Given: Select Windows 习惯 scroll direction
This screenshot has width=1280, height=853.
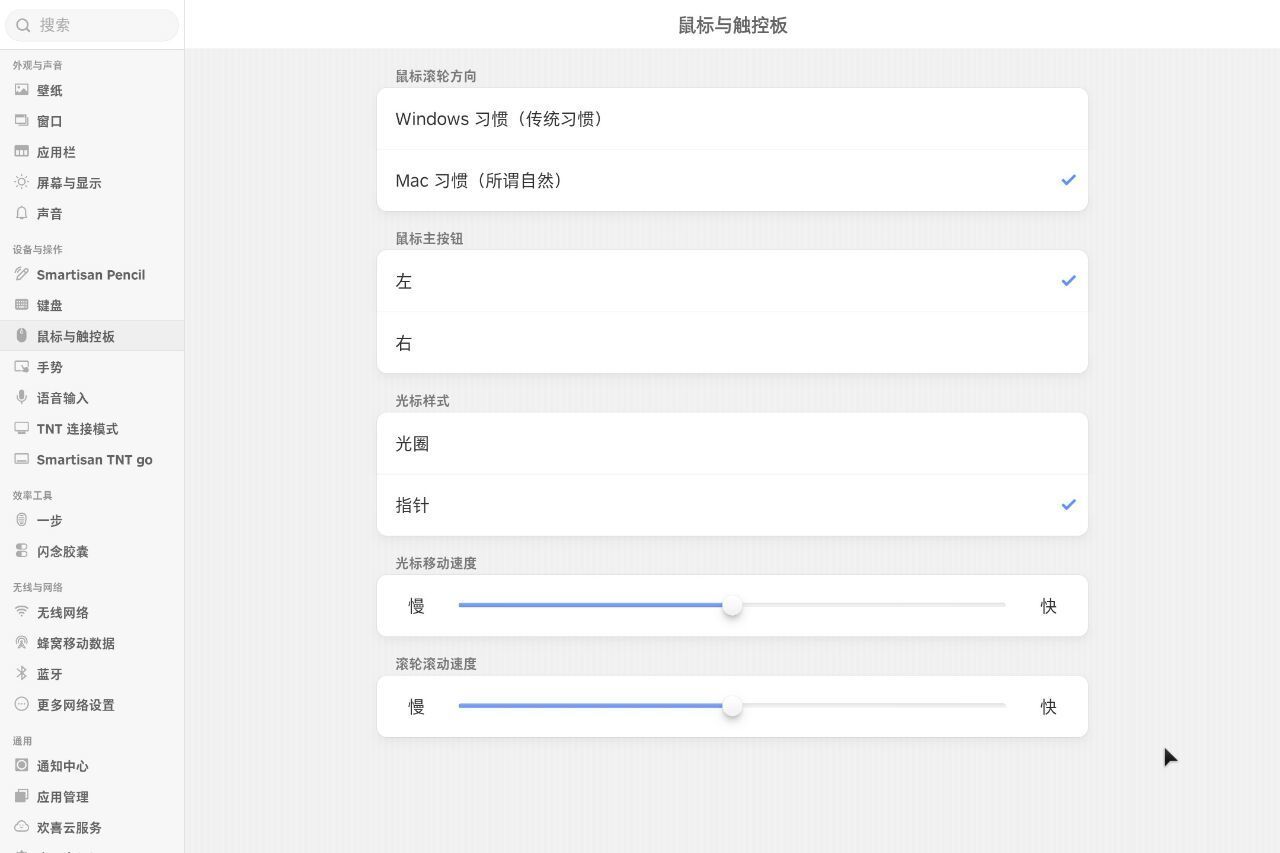Looking at the screenshot, I should (732, 118).
